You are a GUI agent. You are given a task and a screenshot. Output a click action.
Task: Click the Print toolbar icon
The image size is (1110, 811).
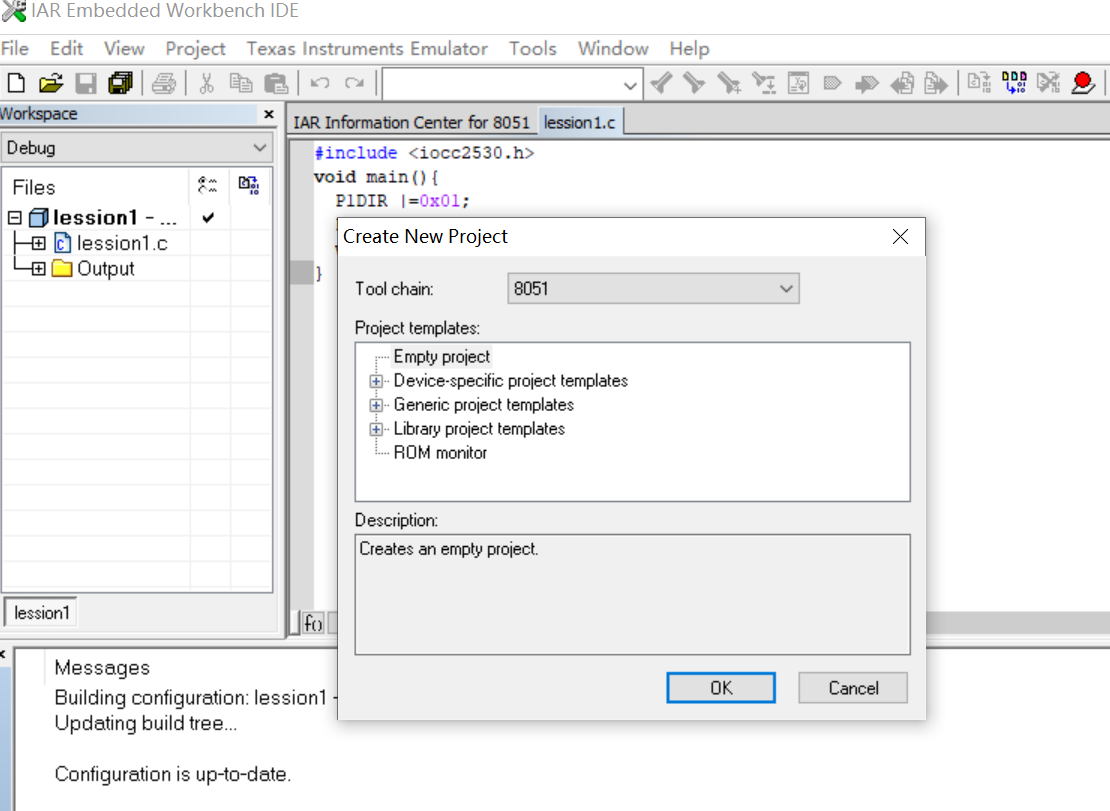tap(164, 84)
